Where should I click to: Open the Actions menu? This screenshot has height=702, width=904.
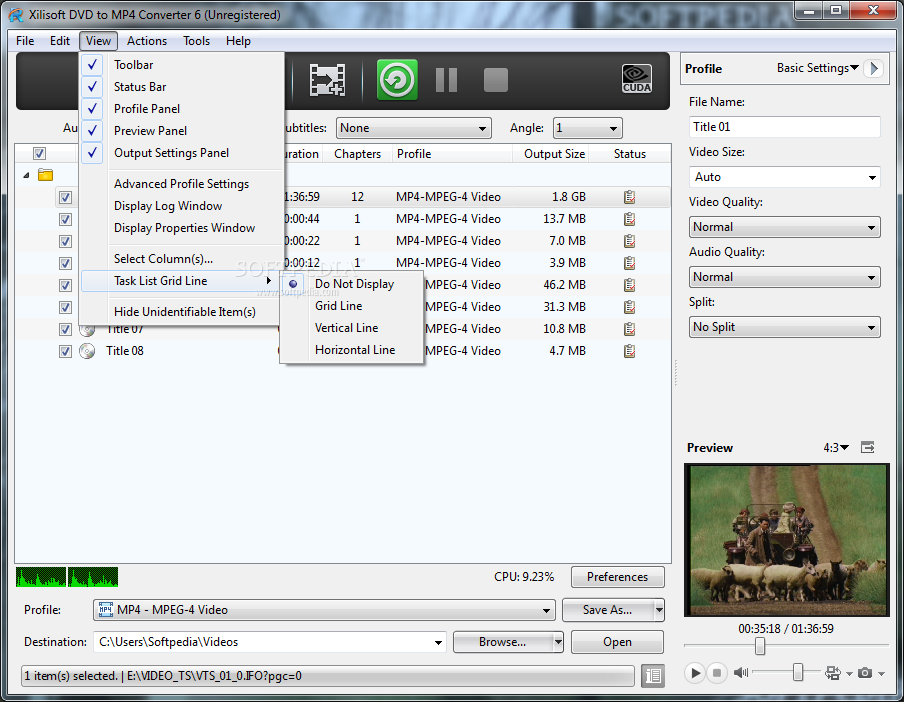coord(147,41)
